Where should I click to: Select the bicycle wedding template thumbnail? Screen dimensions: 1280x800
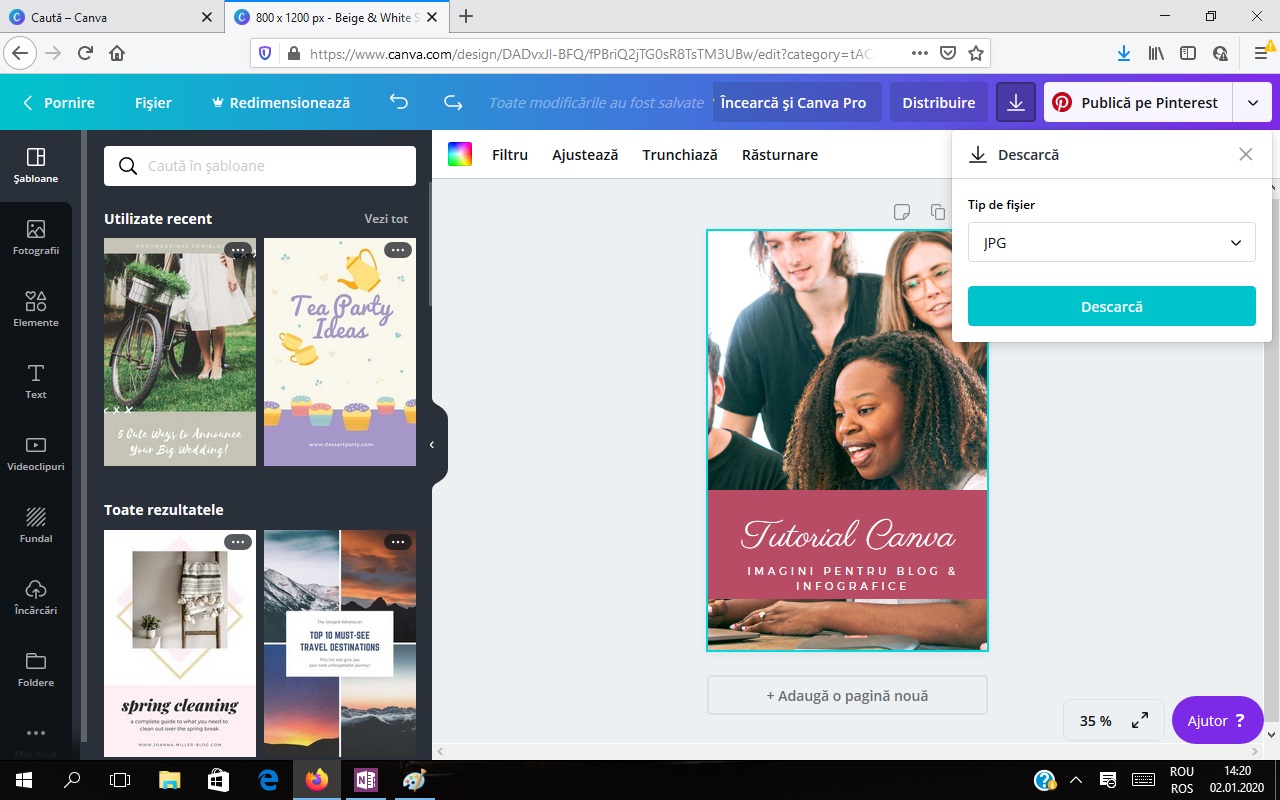[180, 352]
